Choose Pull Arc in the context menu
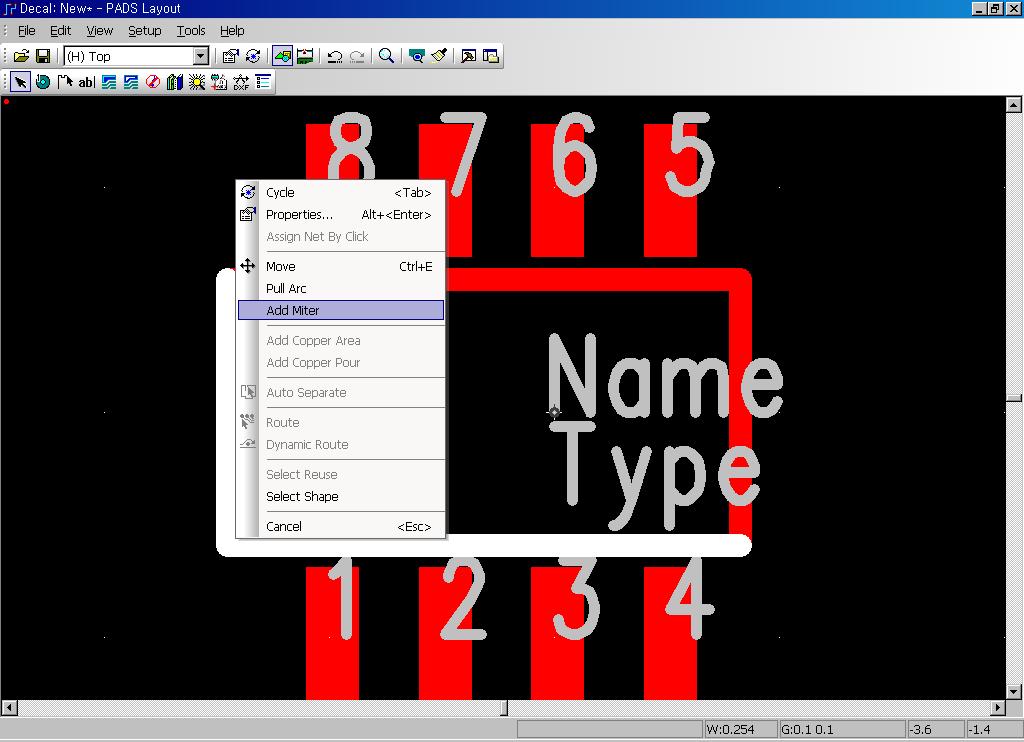 341,288
